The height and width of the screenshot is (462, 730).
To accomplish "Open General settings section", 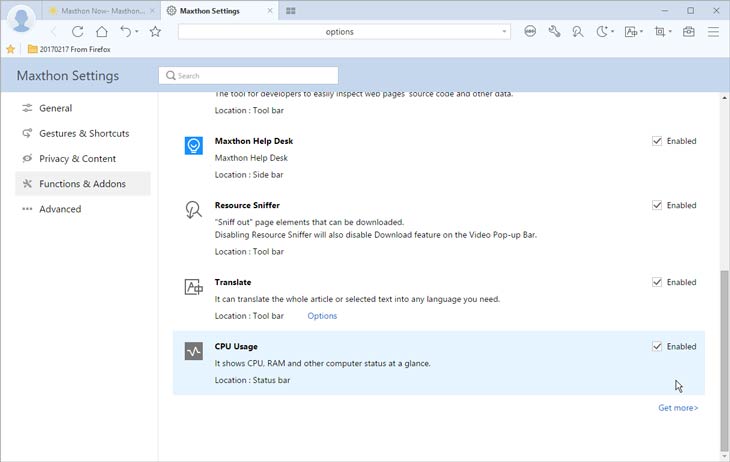I will [83, 108].
